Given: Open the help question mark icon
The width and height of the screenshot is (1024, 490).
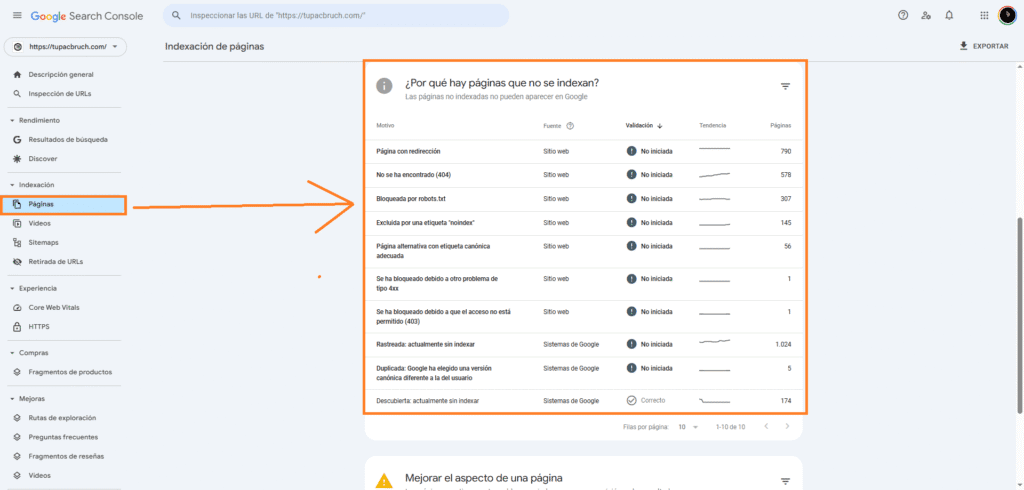Looking at the screenshot, I should 903,15.
